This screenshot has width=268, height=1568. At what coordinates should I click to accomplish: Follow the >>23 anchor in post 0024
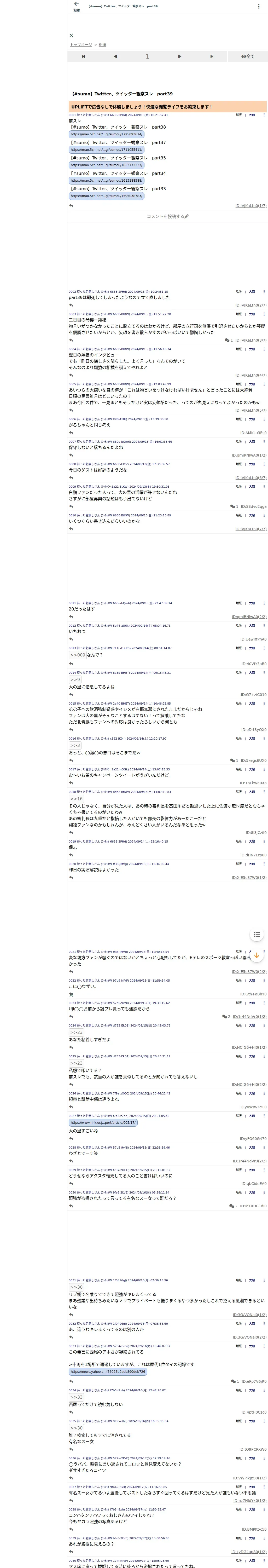[x=76, y=1032]
